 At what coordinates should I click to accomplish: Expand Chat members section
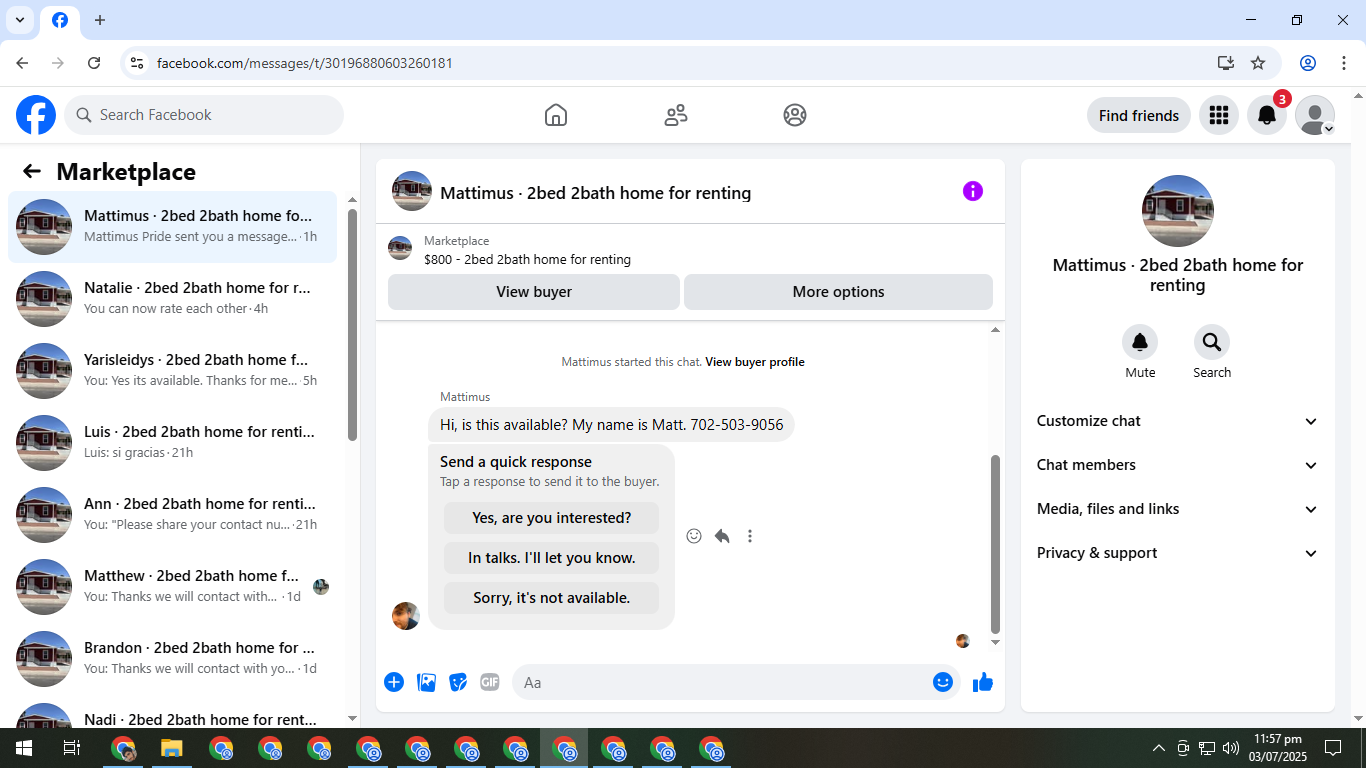(x=1177, y=465)
